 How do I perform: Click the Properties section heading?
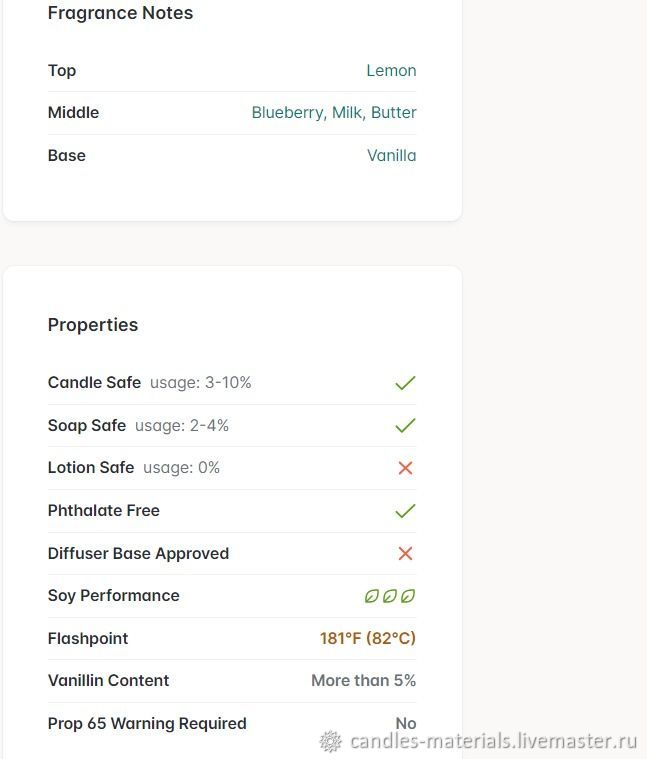click(93, 325)
